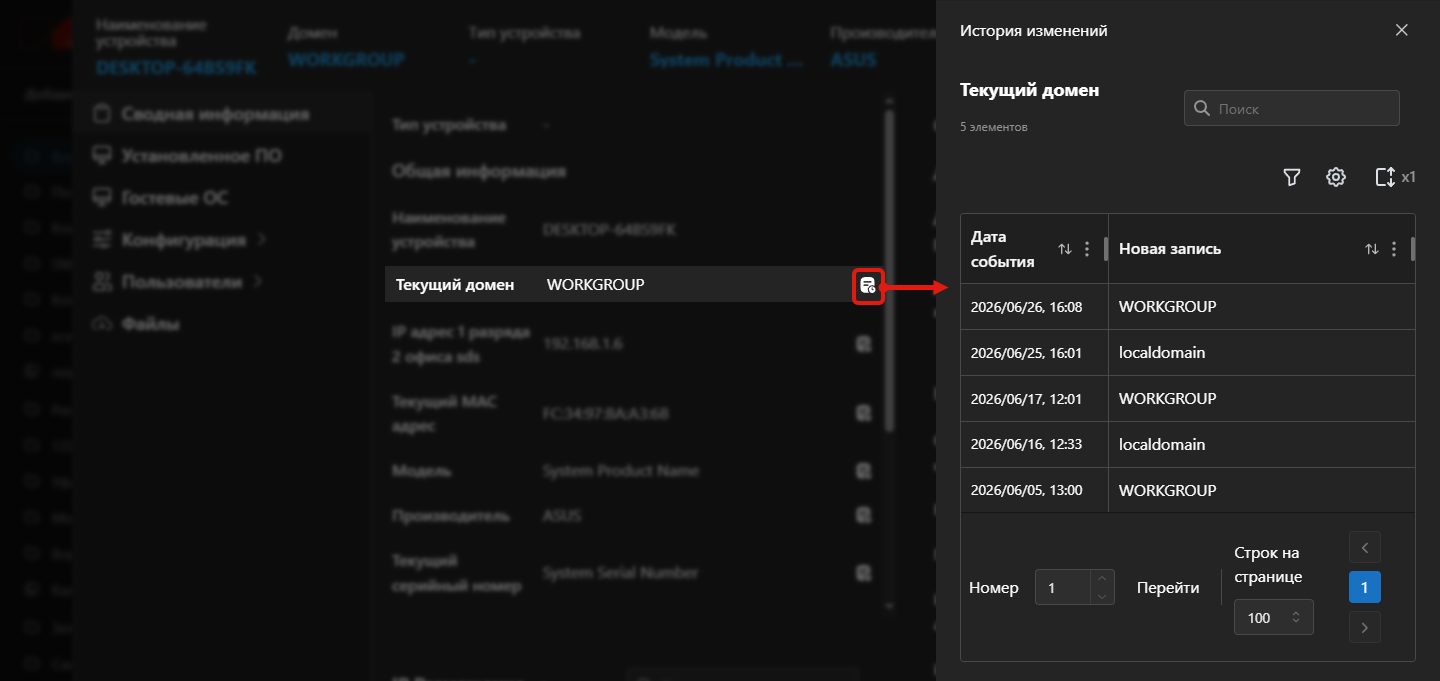
Task: Click the Перейти button
Action: 1168,588
